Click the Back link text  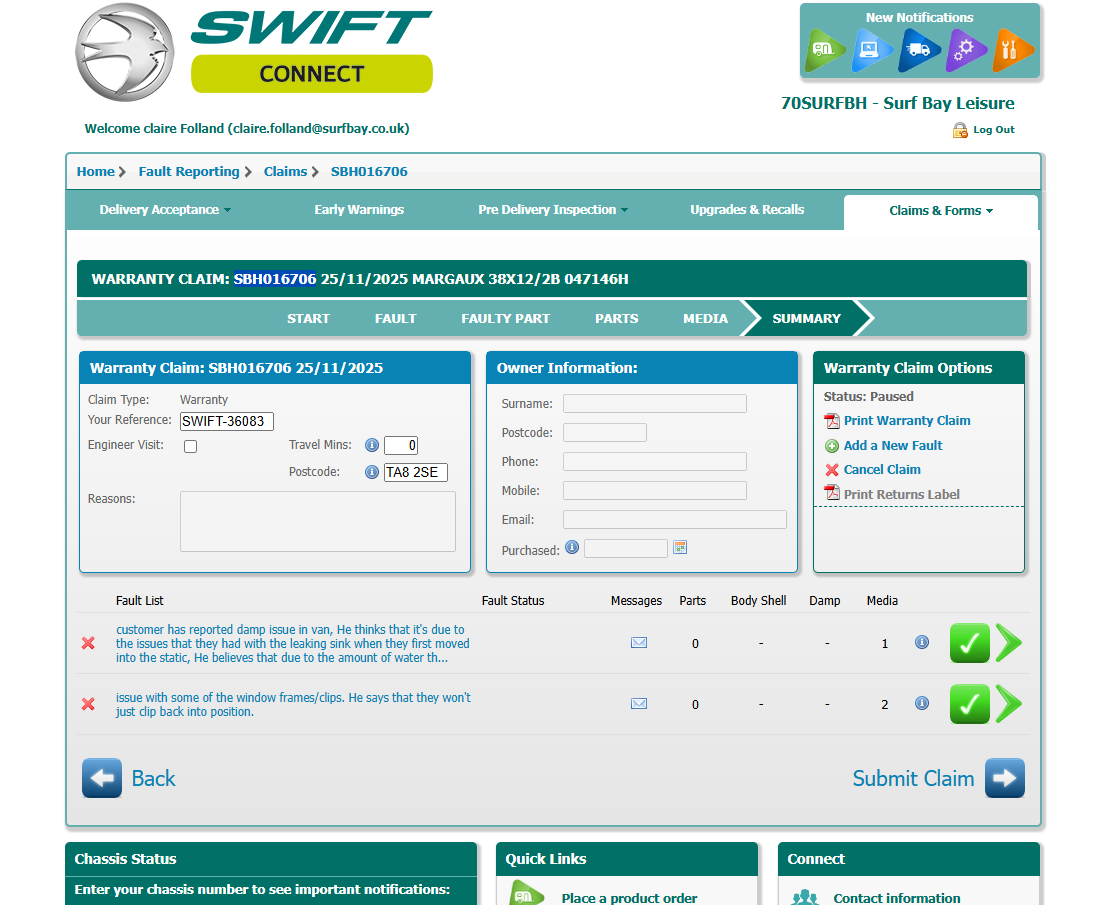click(x=153, y=779)
